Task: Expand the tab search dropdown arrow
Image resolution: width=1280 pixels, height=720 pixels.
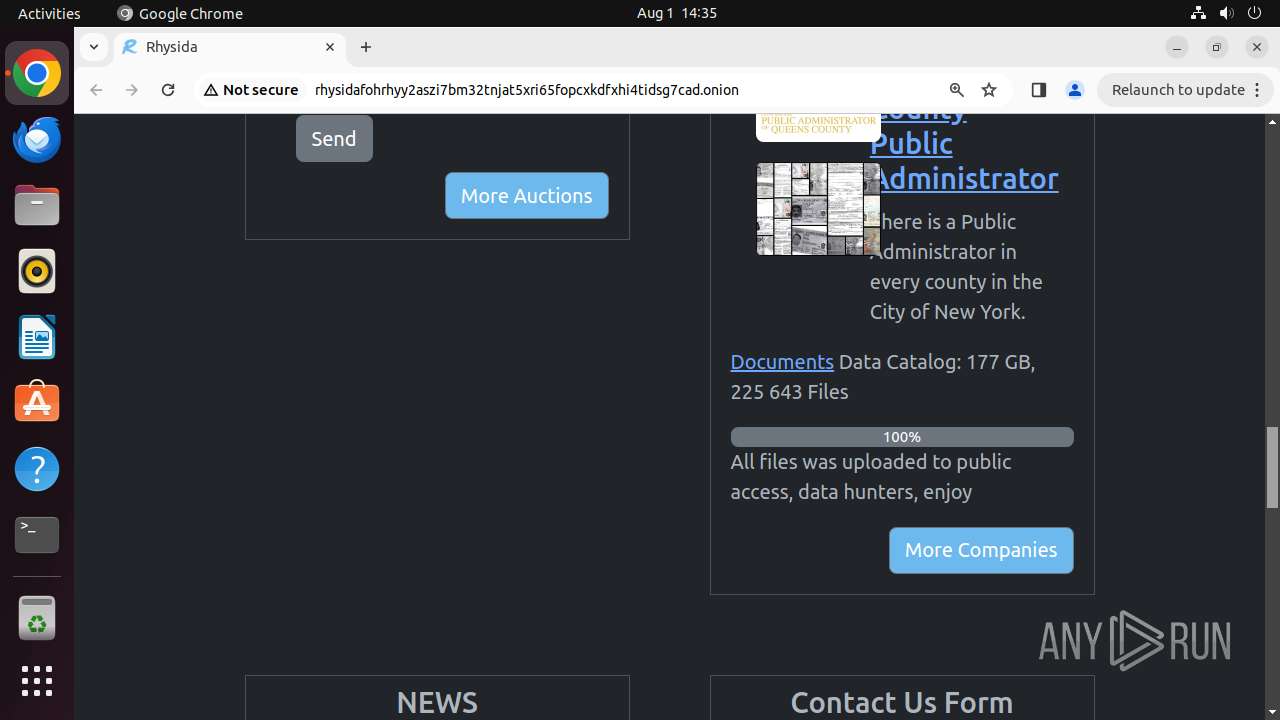Action: click(93, 47)
